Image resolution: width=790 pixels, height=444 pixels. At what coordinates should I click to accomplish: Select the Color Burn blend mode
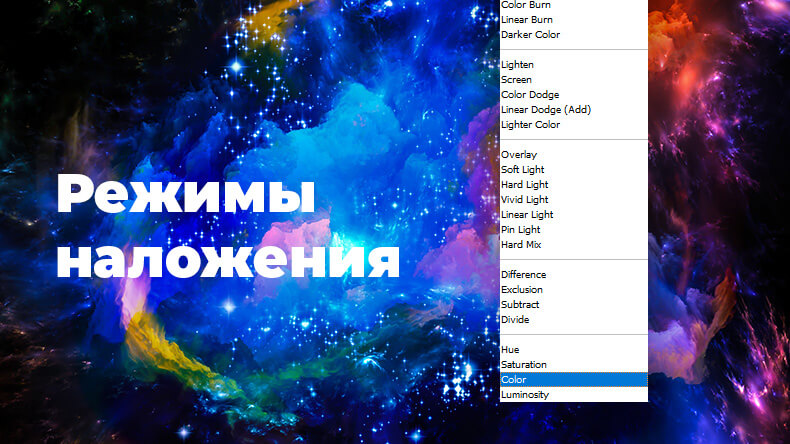click(x=573, y=5)
